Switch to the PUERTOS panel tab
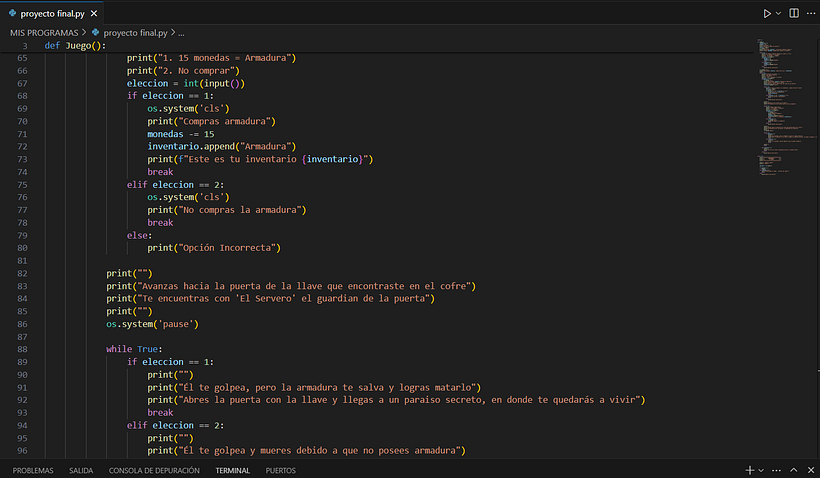820x478 pixels. 280,470
